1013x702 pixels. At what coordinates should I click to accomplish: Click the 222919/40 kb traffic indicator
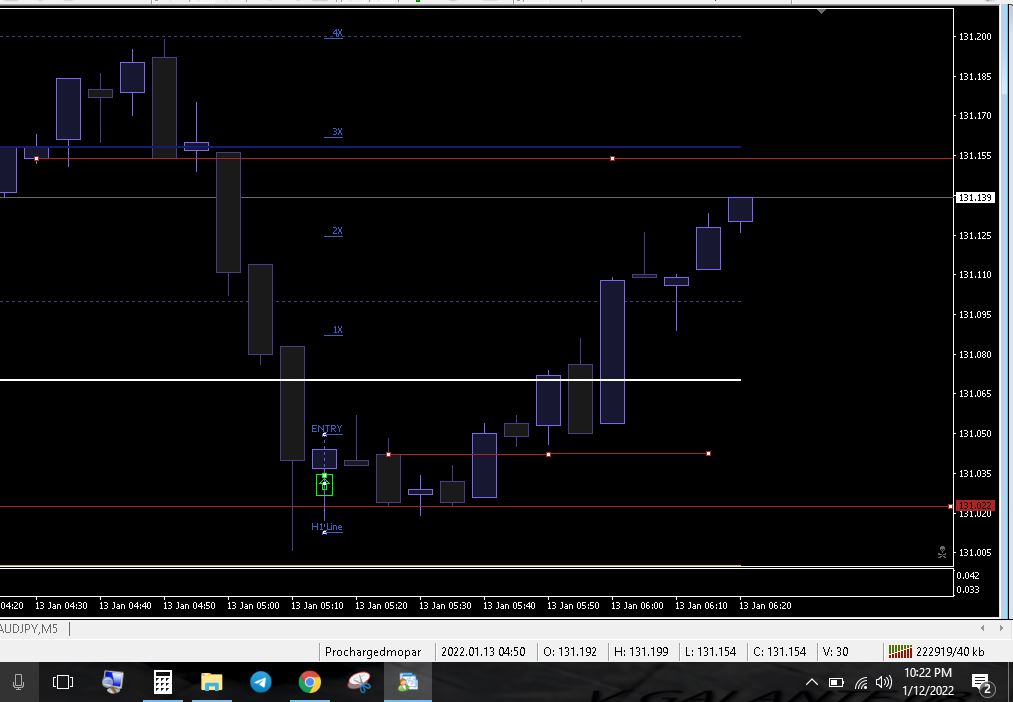pos(950,652)
